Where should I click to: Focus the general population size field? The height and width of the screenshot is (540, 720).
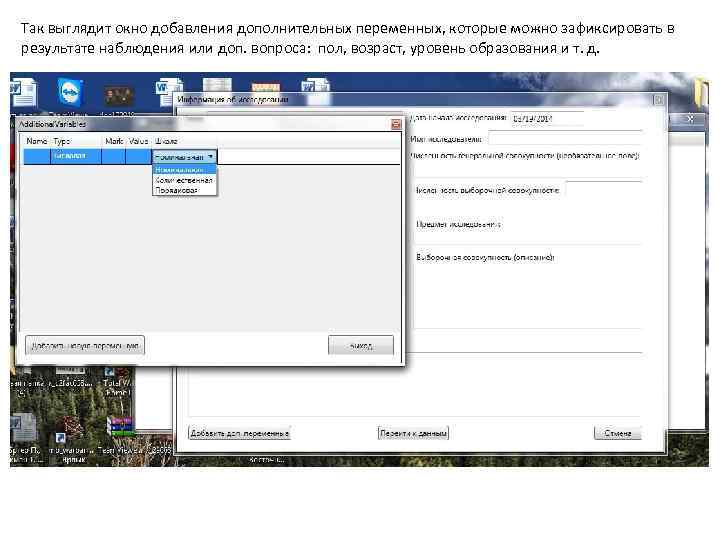pyautogui.click(x=528, y=171)
